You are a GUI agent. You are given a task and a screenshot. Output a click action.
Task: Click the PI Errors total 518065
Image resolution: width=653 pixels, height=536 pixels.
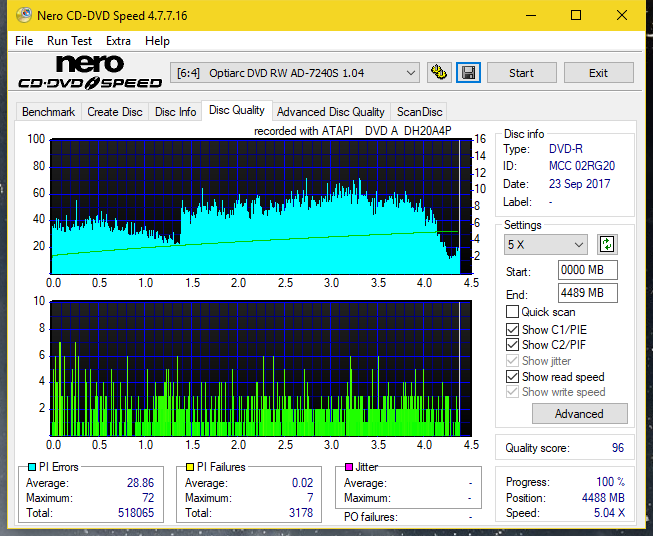pos(136,512)
